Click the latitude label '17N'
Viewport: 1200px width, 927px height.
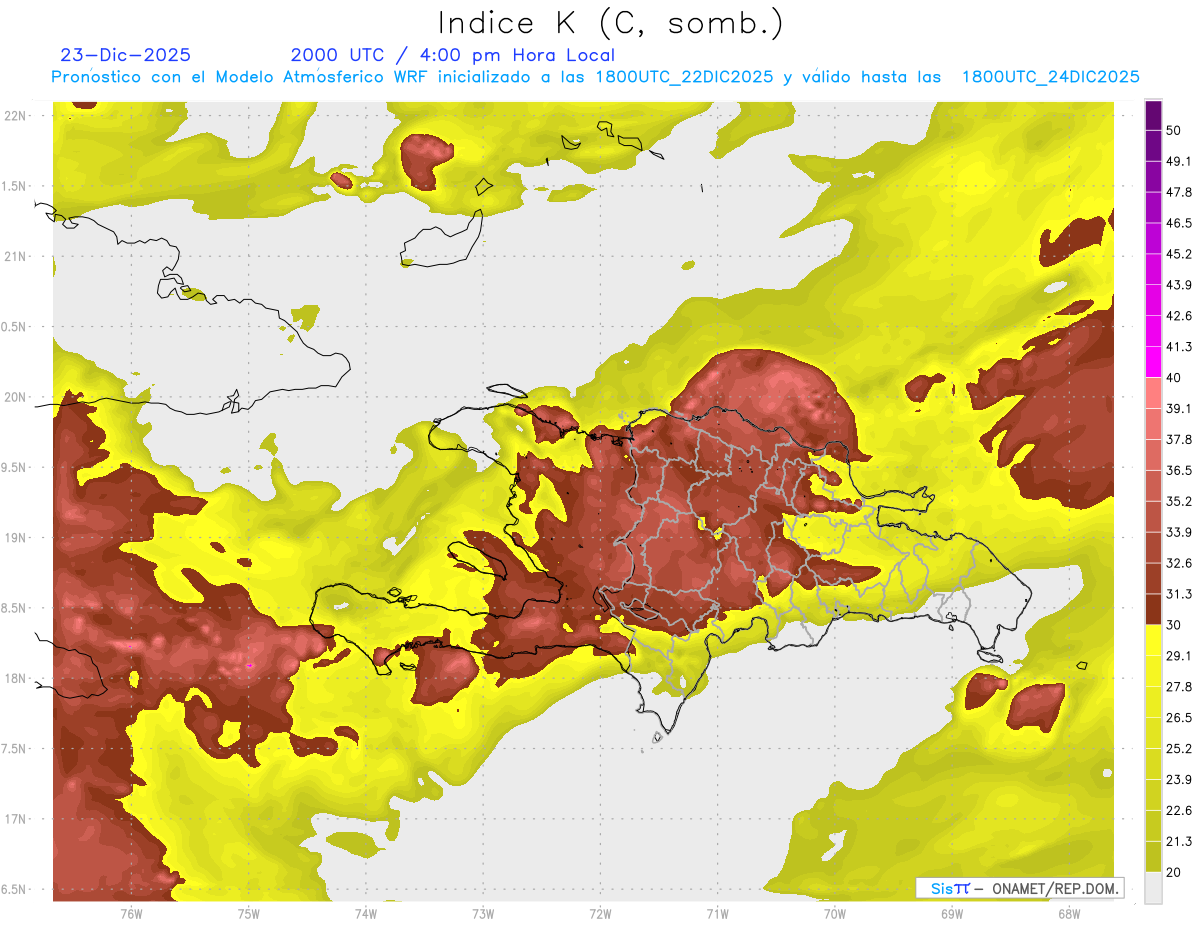[x=15, y=819]
